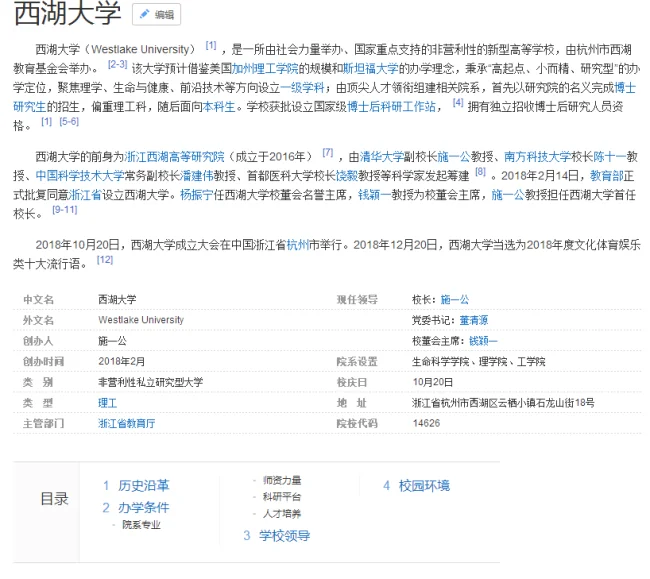Screen dimensions: 650x579
Task: Click the citation marker [4]
Action: (x=458, y=102)
